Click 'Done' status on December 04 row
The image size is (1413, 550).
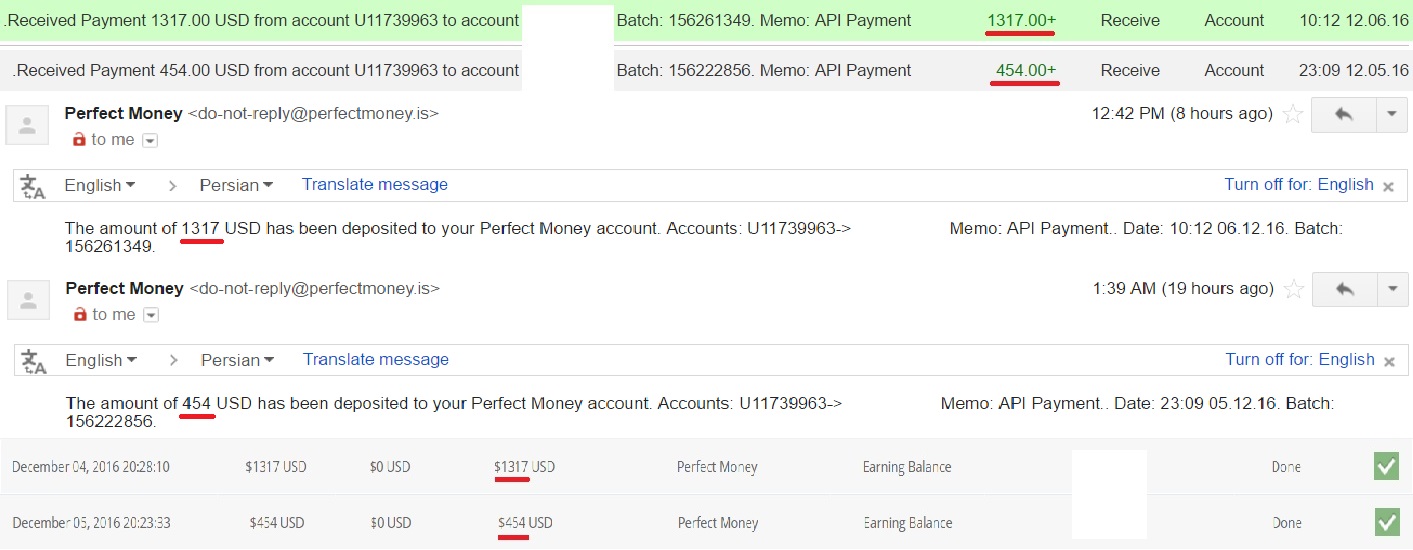tap(1286, 467)
